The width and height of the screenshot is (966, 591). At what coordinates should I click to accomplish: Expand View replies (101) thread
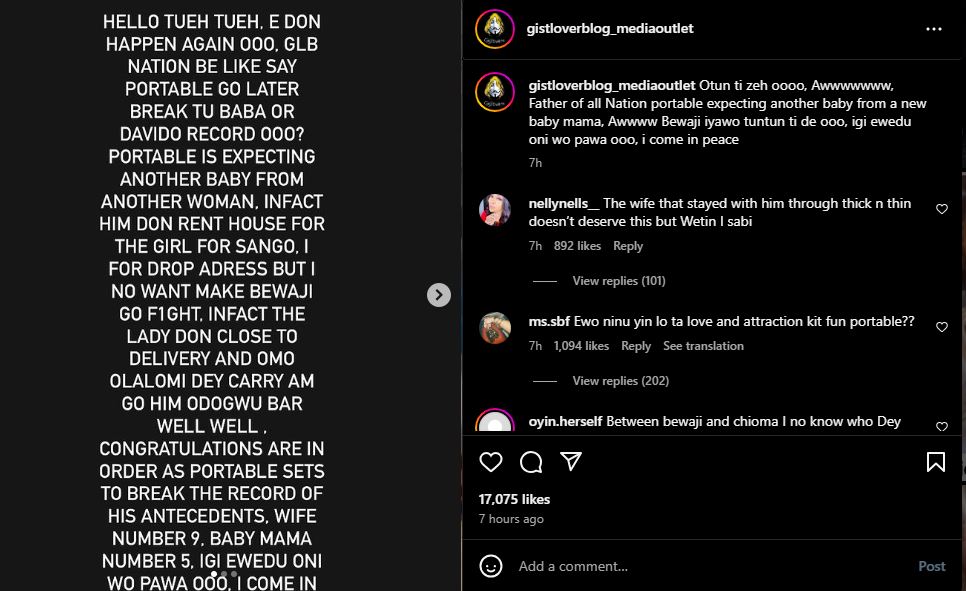click(x=618, y=281)
